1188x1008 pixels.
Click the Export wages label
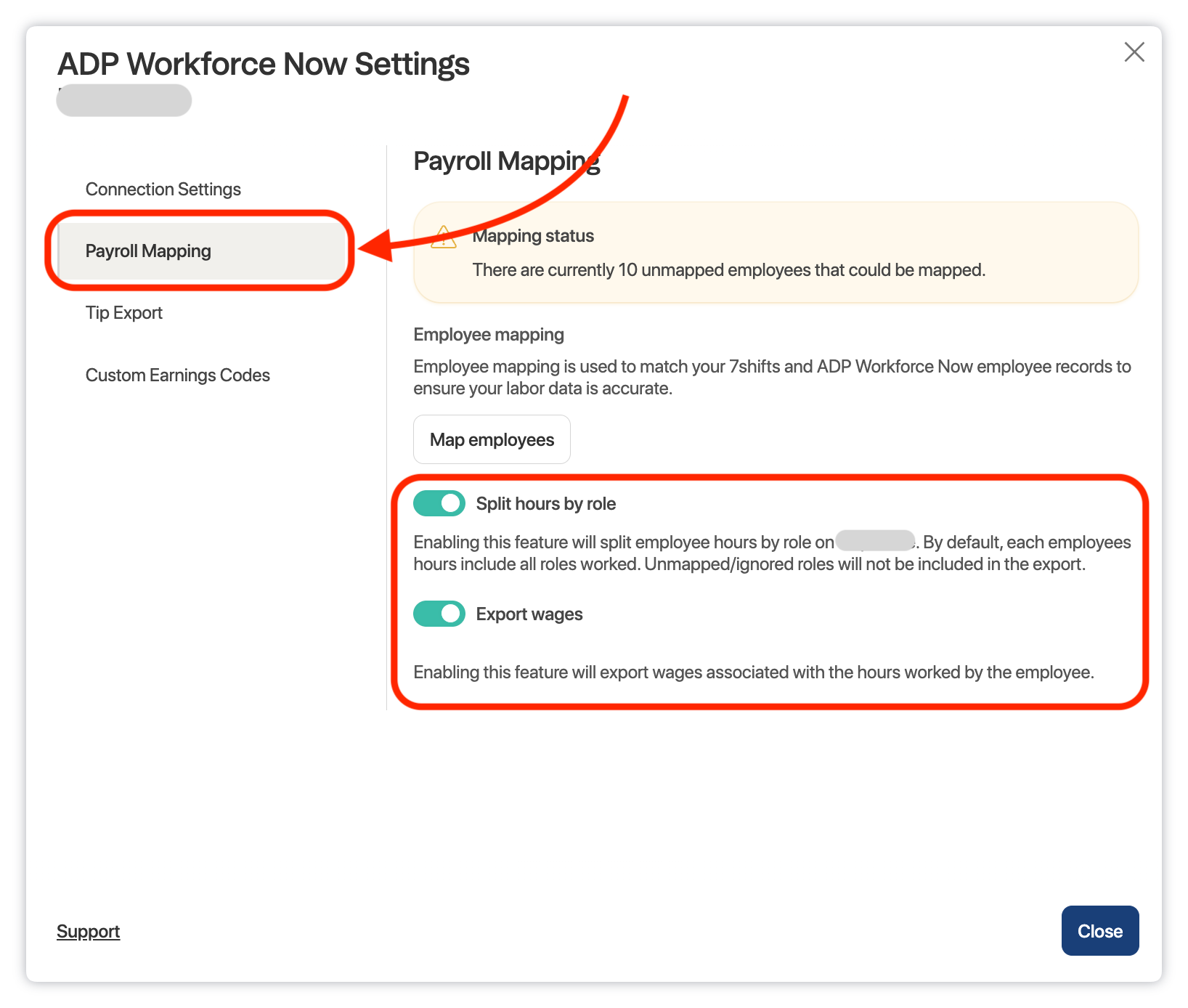(x=529, y=614)
